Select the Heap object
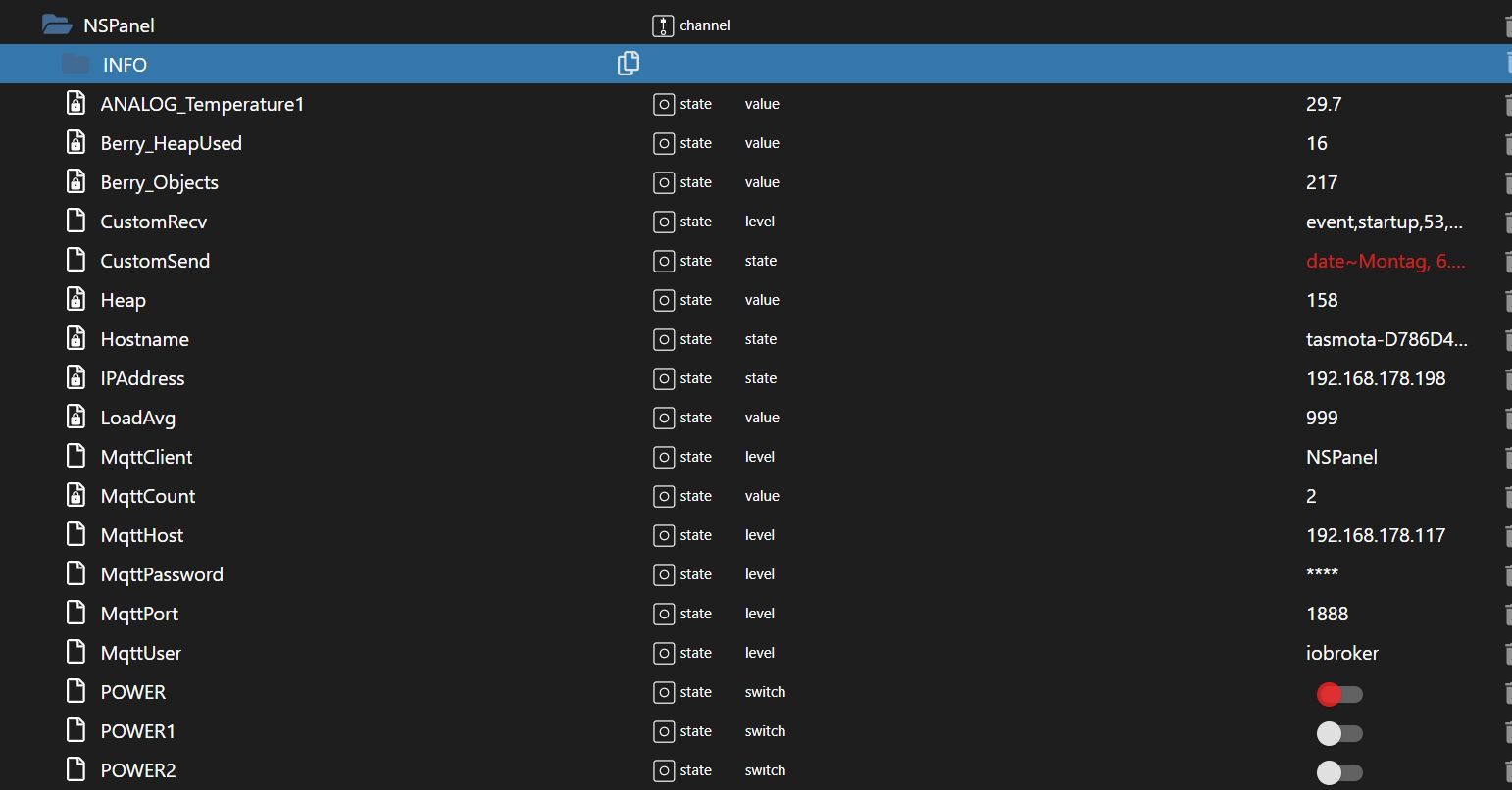 tap(123, 300)
